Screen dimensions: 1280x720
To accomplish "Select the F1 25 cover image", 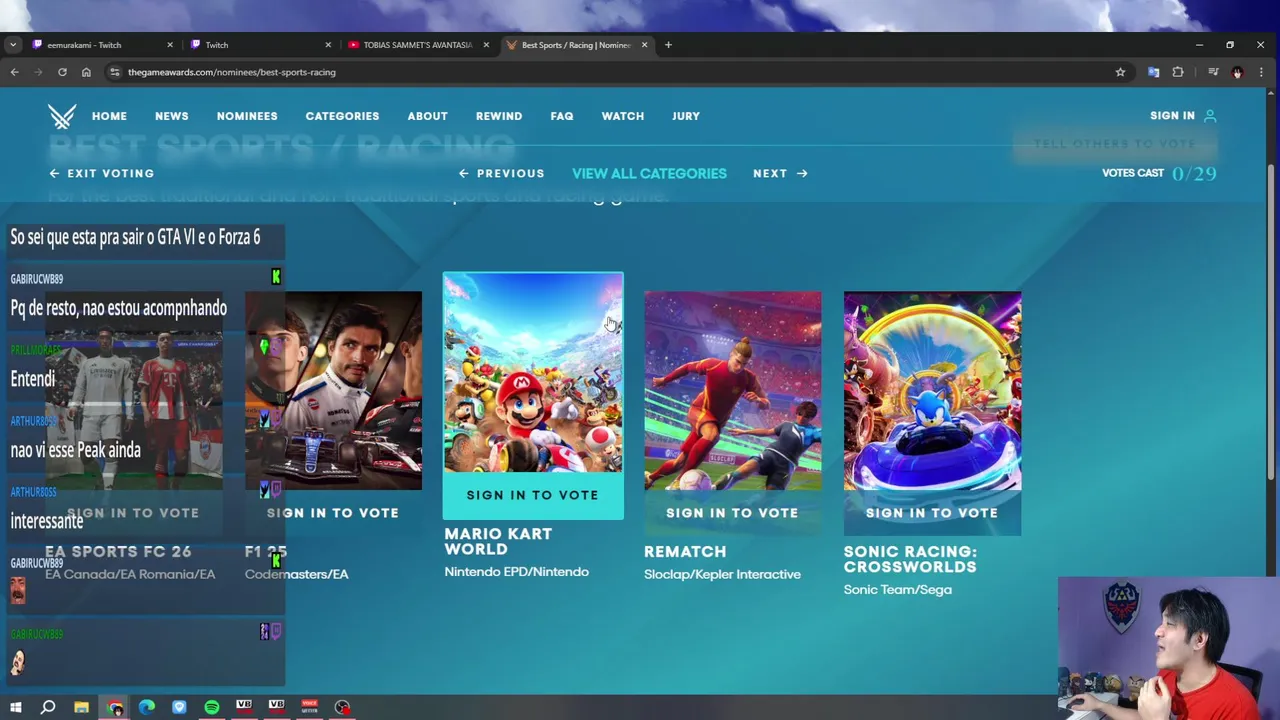I will [x=333, y=391].
